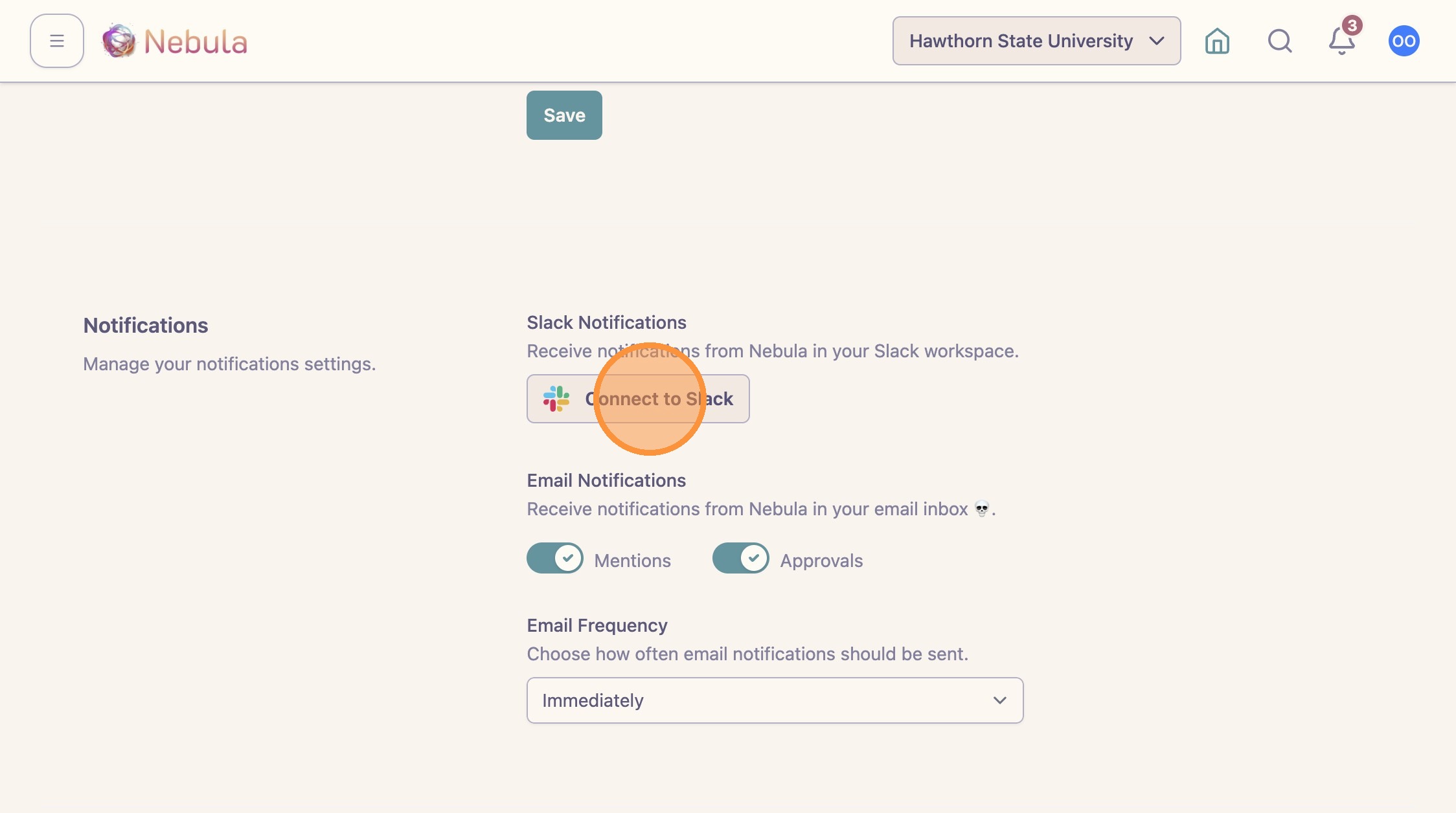
Task: Open the Email Frequency Immediately dropdown
Action: click(775, 700)
